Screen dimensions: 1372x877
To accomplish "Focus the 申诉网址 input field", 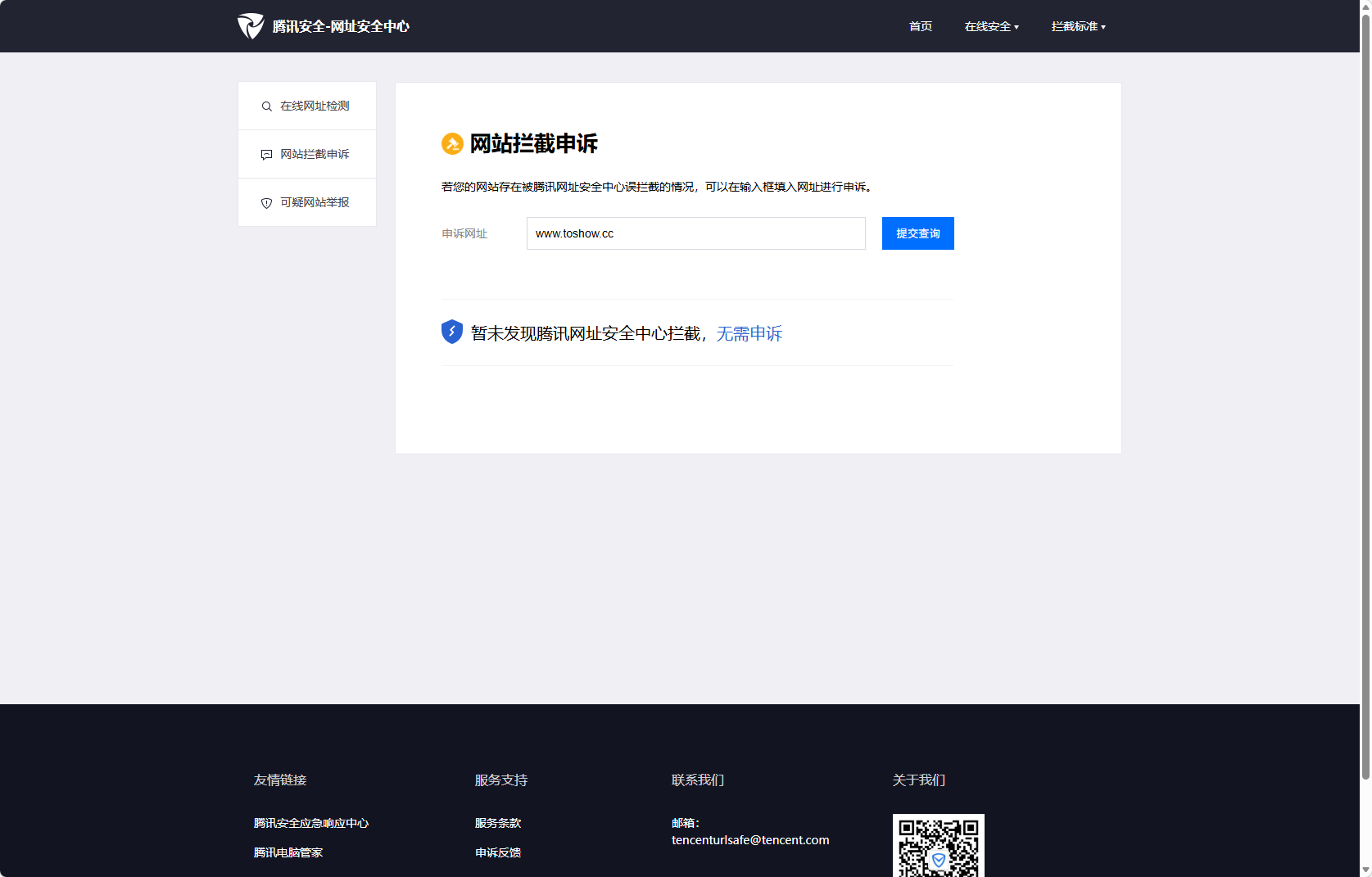I will [696, 233].
